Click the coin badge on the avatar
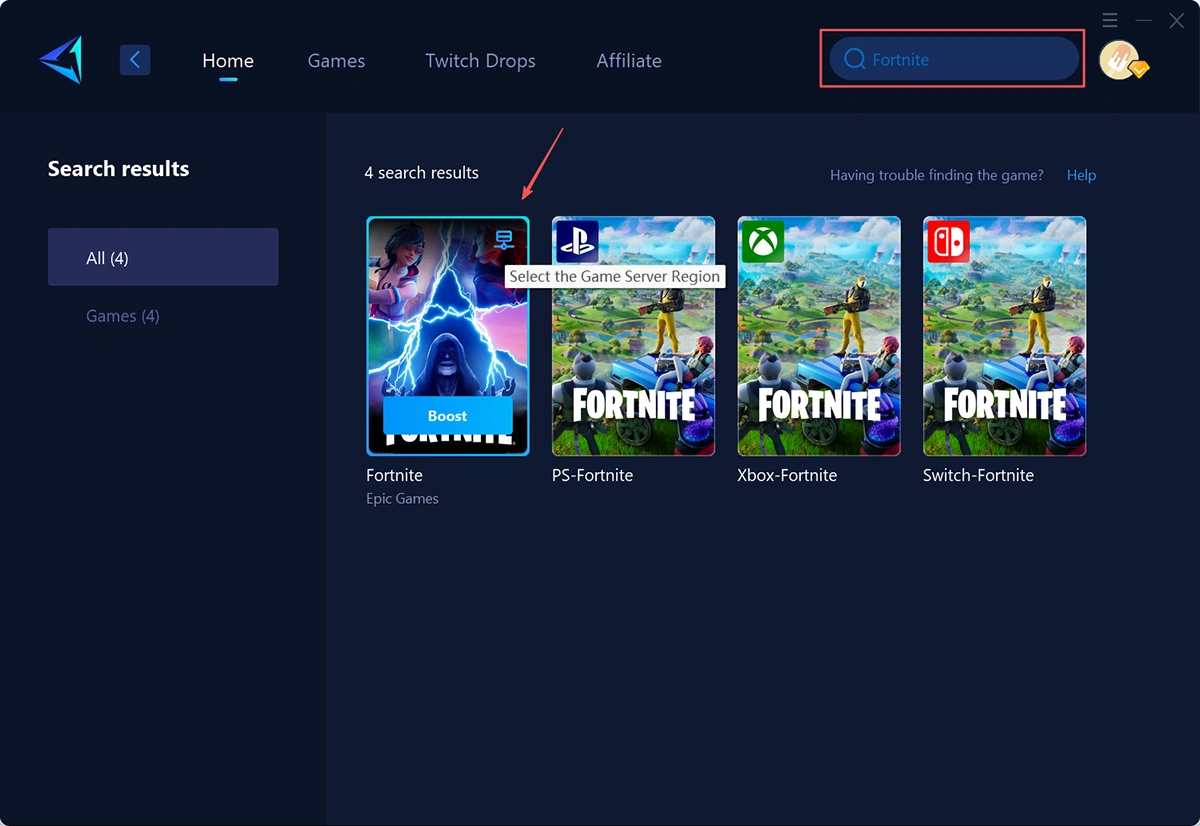The image size is (1200, 826). tap(1138, 72)
